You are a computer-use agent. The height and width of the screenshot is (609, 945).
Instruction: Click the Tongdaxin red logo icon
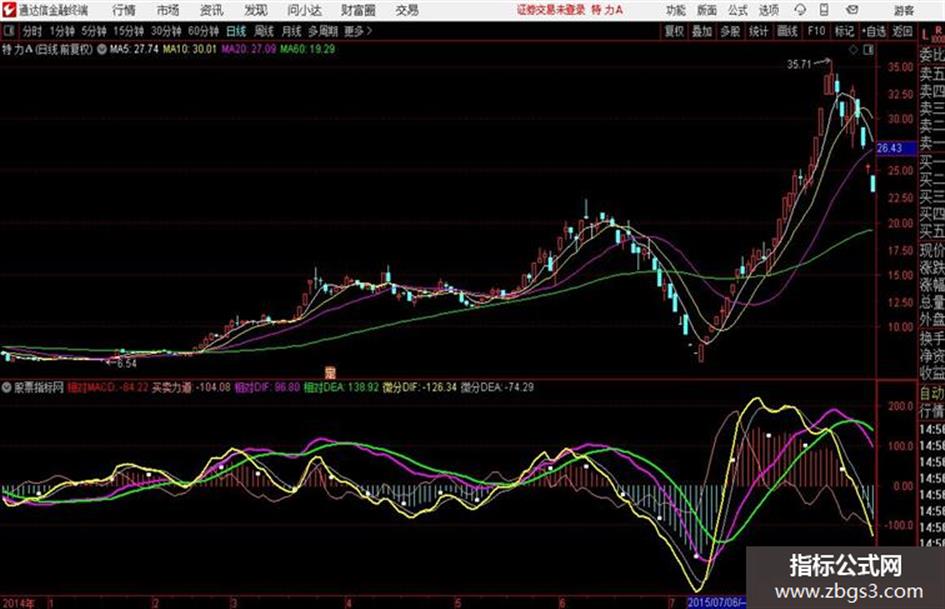pyautogui.click(x=8, y=10)
